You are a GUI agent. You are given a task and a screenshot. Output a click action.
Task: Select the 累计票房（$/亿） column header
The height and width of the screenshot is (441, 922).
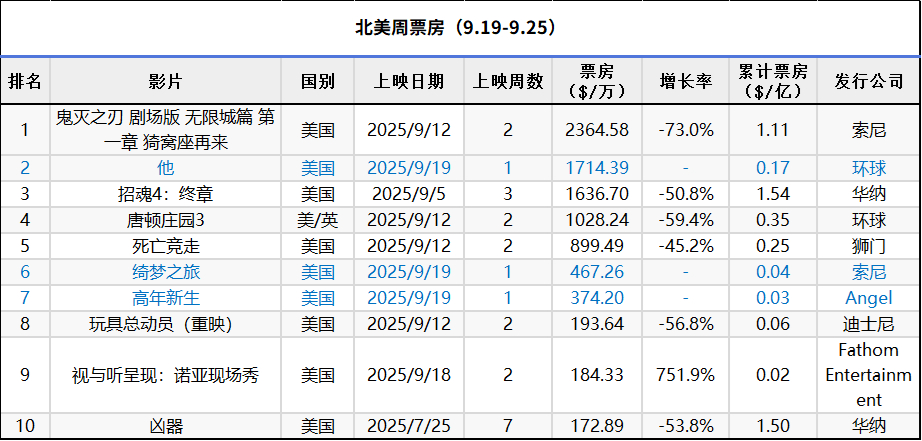773,81
